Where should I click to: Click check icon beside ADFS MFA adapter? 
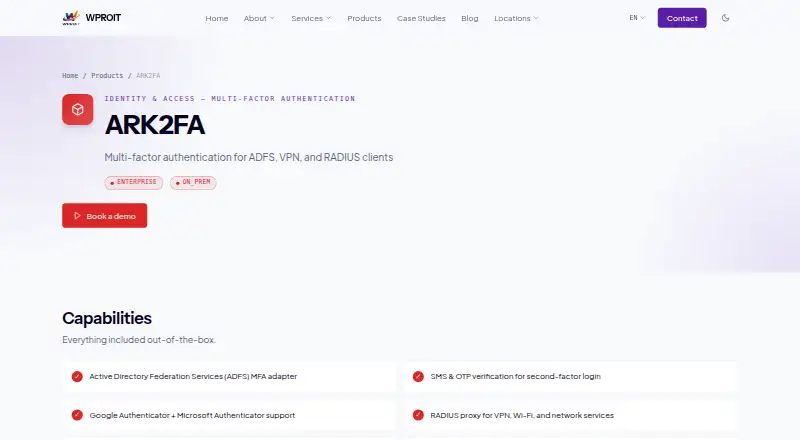77,376
